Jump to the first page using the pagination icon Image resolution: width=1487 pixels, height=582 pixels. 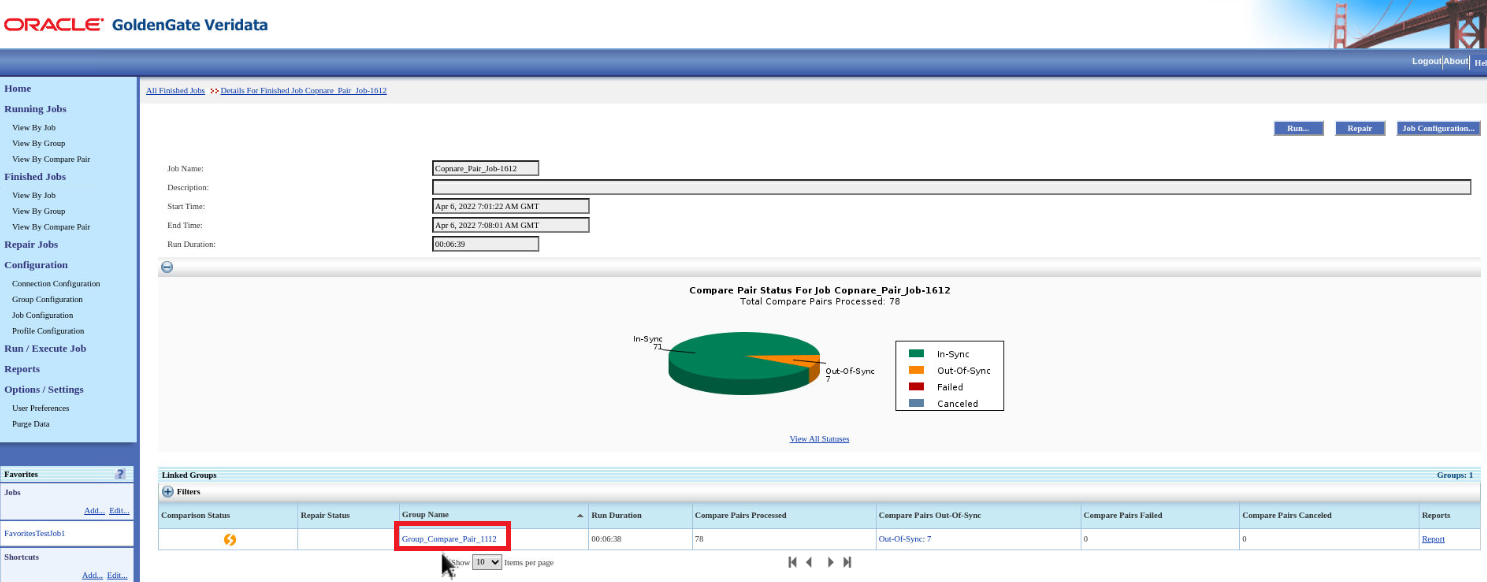tap(791, 562)
